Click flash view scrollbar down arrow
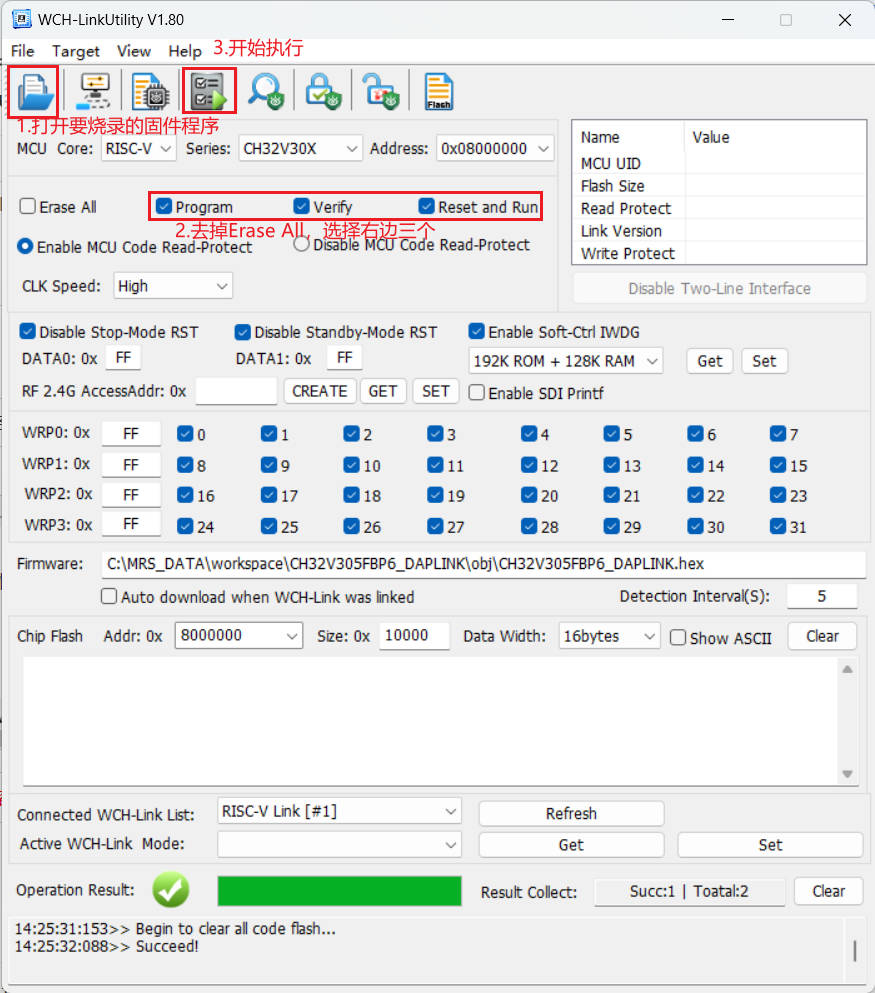Image resolution: width=875 pixels, height=993 pixels. pos(847,774)
